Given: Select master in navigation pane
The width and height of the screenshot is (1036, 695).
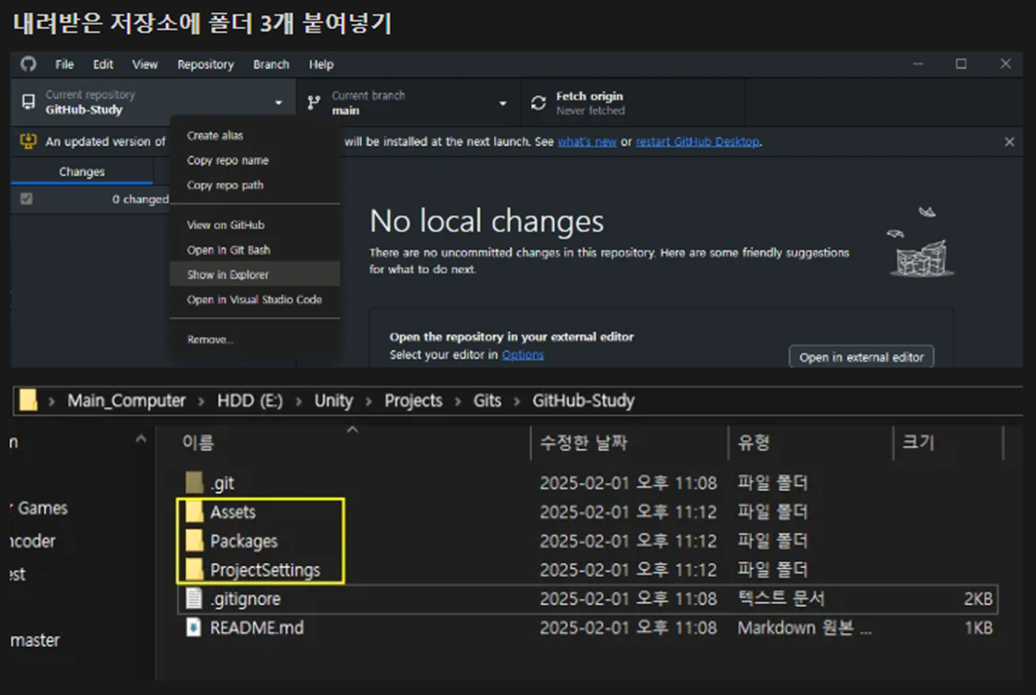Looking at the screenshot, I should 35,640.
